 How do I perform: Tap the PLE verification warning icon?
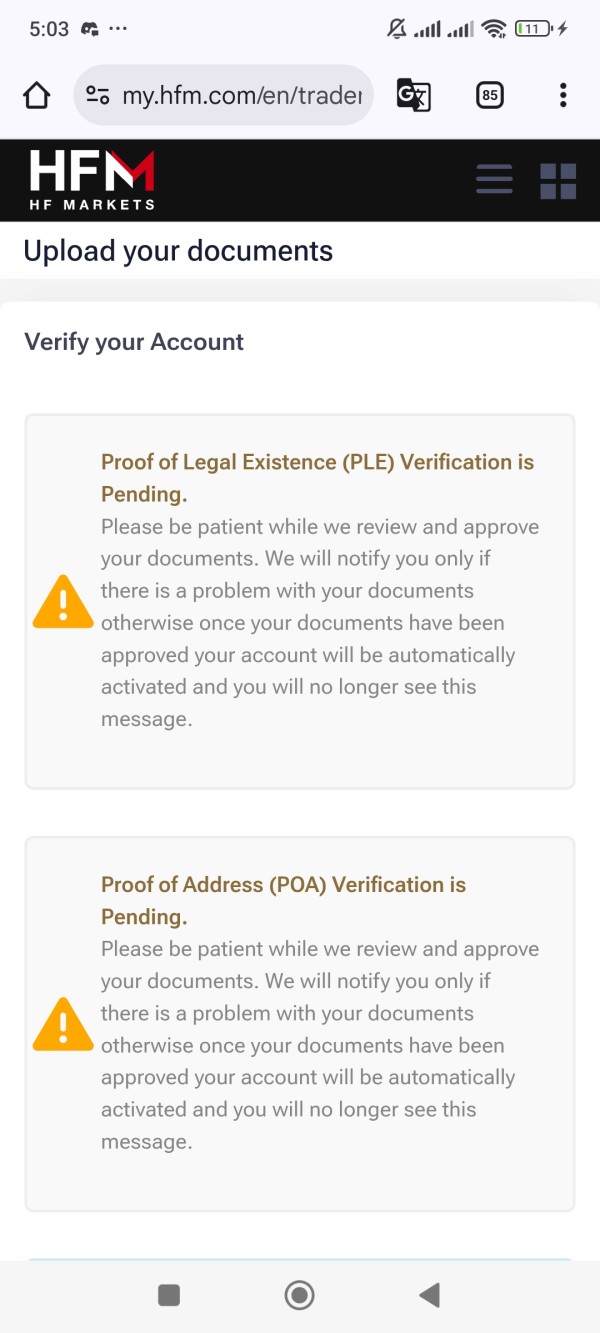[63, 602]
